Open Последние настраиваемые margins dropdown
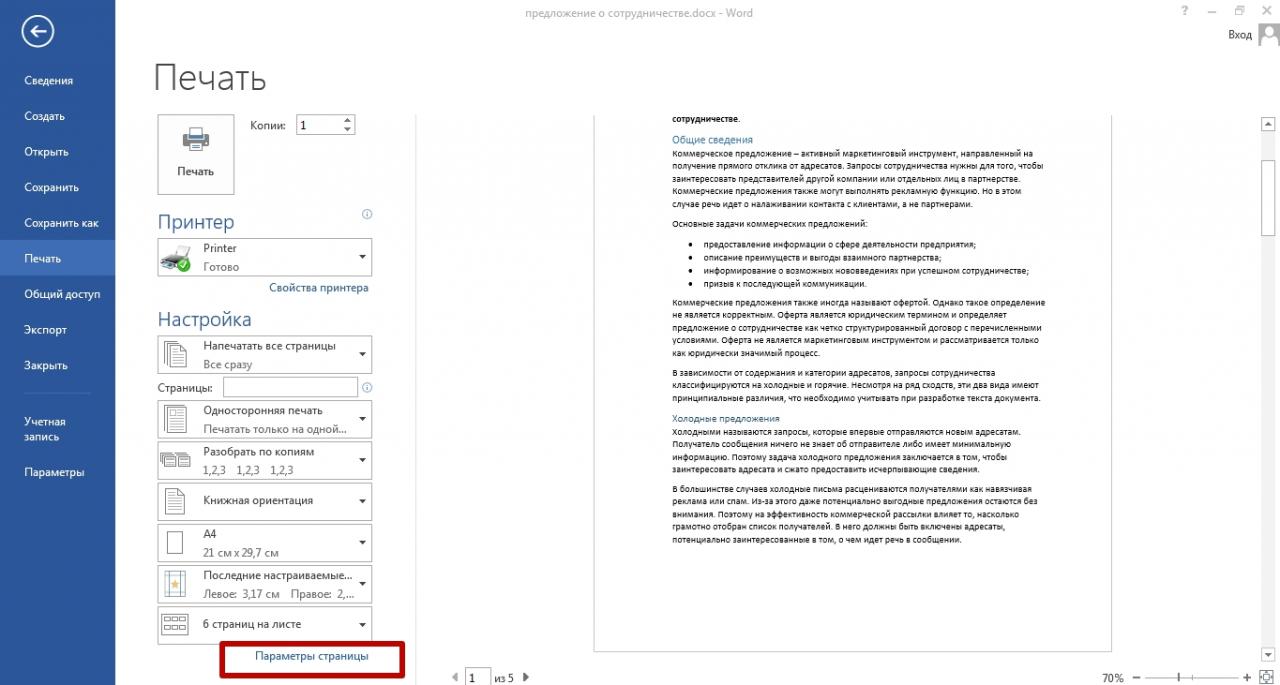Screen dimensions: 1280x685 point(264,584)
